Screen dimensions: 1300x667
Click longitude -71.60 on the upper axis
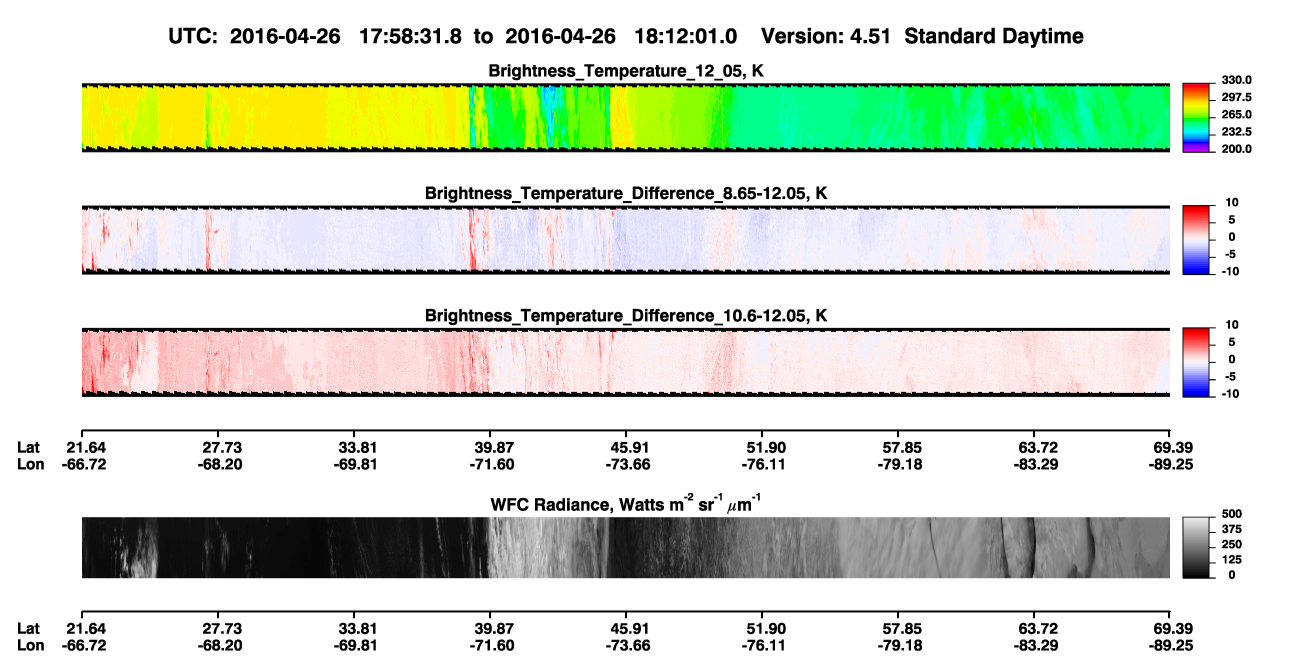pos(490,464)
